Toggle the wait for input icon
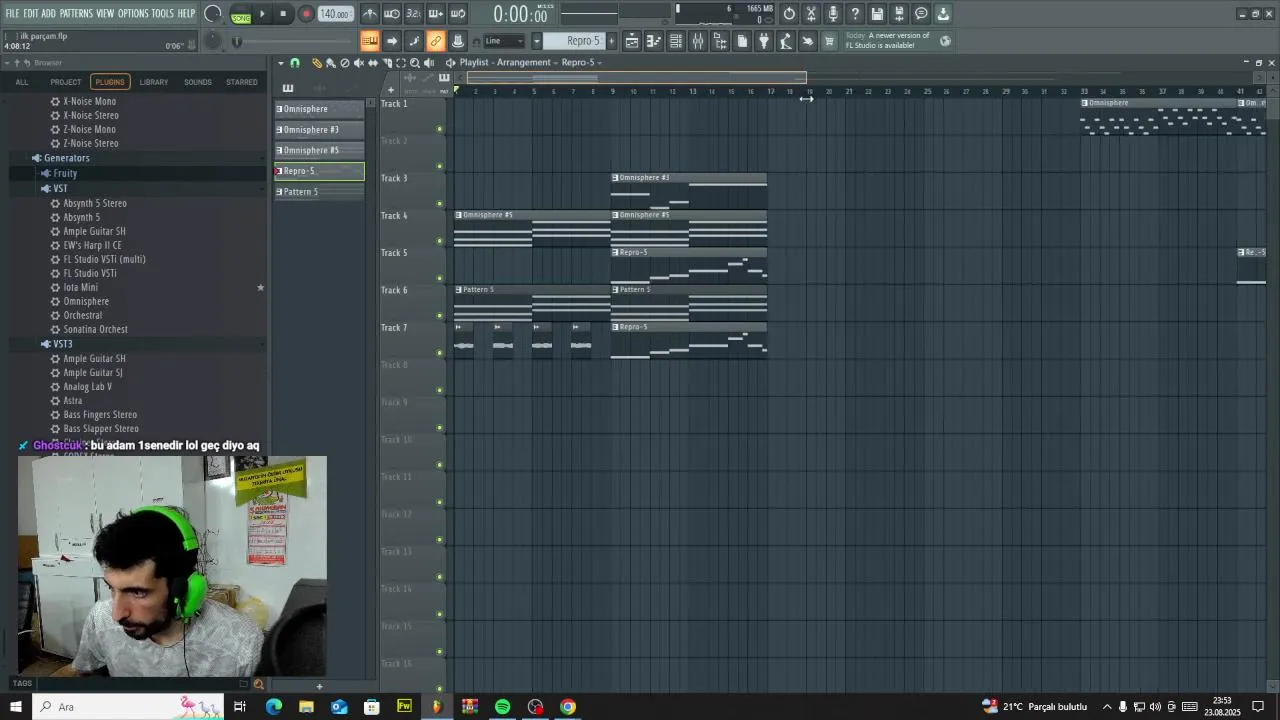Viewport: 1280px width, 720px height. tap(392, 14)
